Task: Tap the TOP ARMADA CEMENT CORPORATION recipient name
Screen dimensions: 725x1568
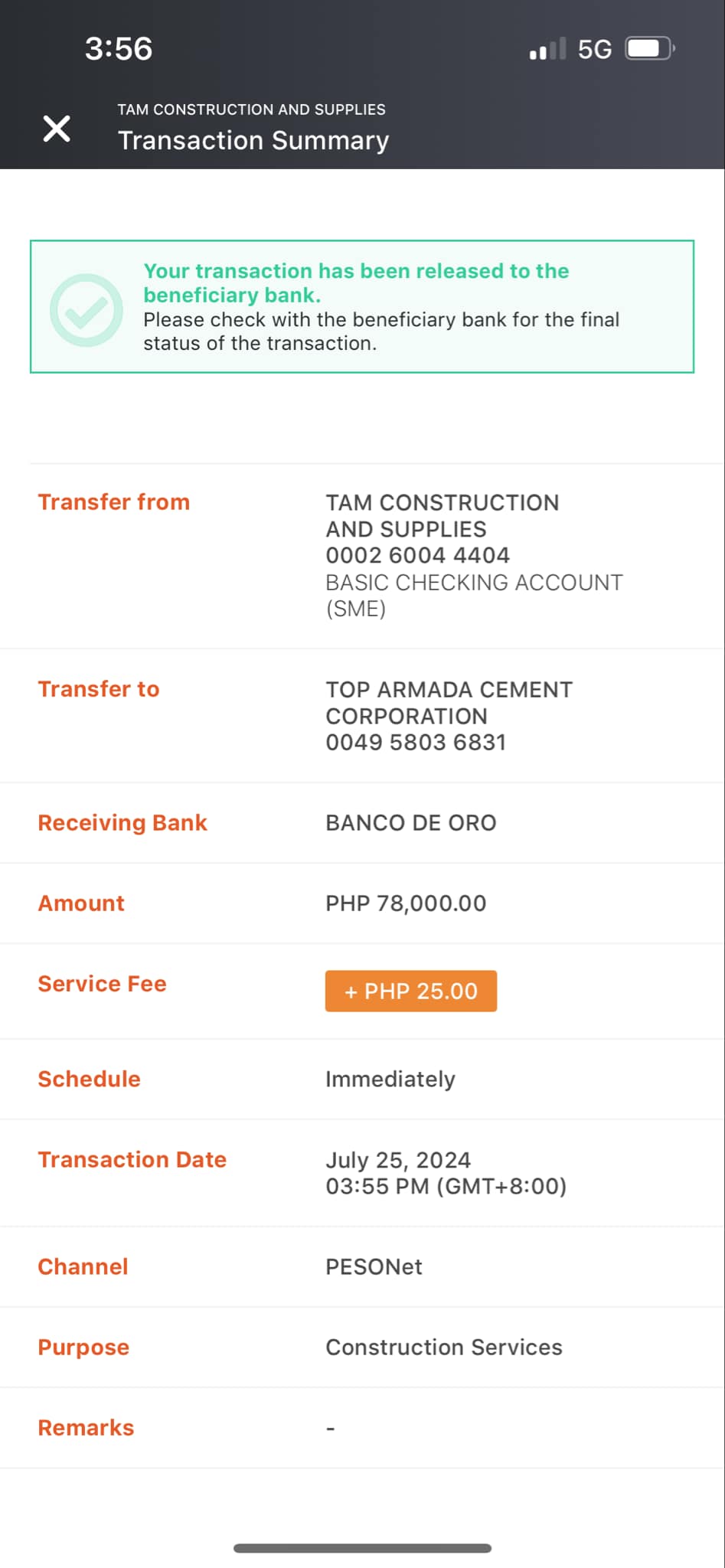Action: point(449,703)
